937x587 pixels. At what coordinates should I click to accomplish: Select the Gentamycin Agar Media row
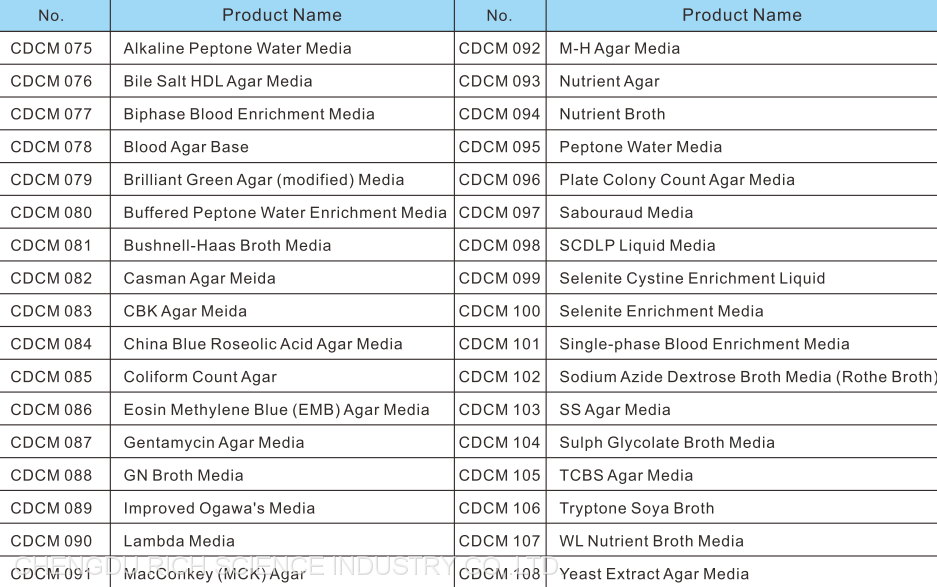214,442
